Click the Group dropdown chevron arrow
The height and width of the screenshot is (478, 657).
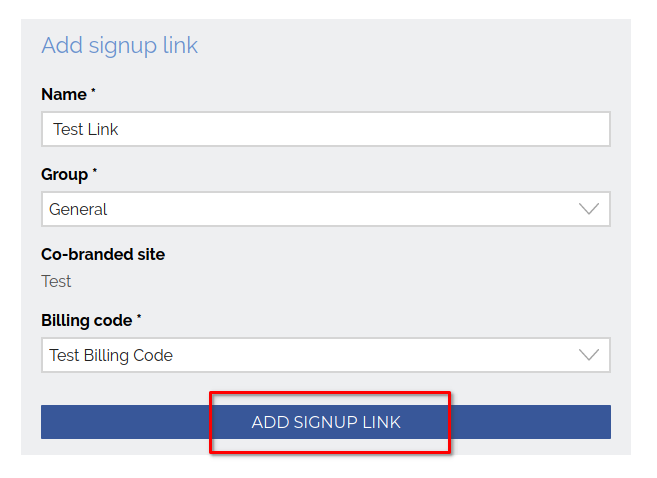pyautogui.click(x=589, y=209)
